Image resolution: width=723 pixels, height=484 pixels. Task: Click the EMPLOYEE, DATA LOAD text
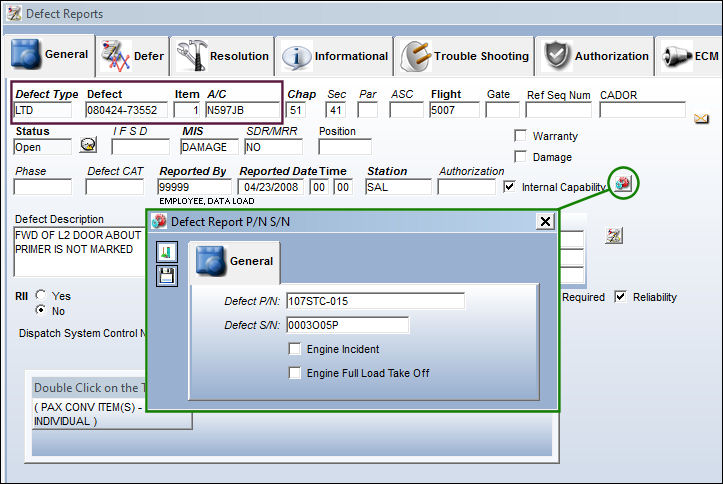pos(207,201)
